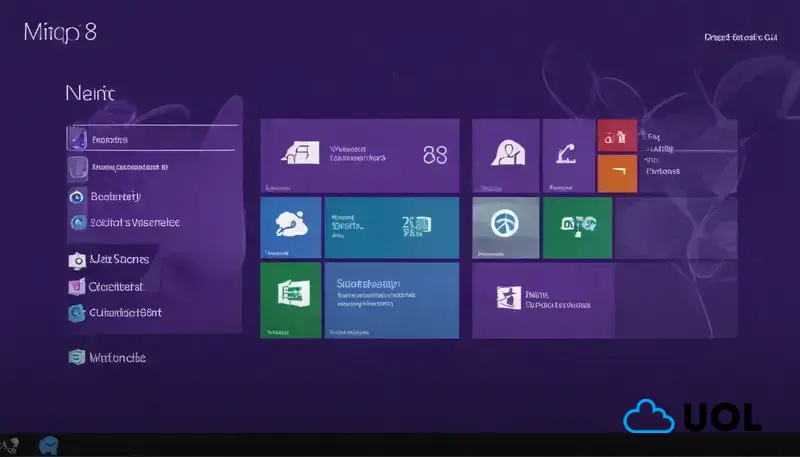Open the green tile with devices icon
The height and width of the screenshot is (457, 800).
coord(578,227)
